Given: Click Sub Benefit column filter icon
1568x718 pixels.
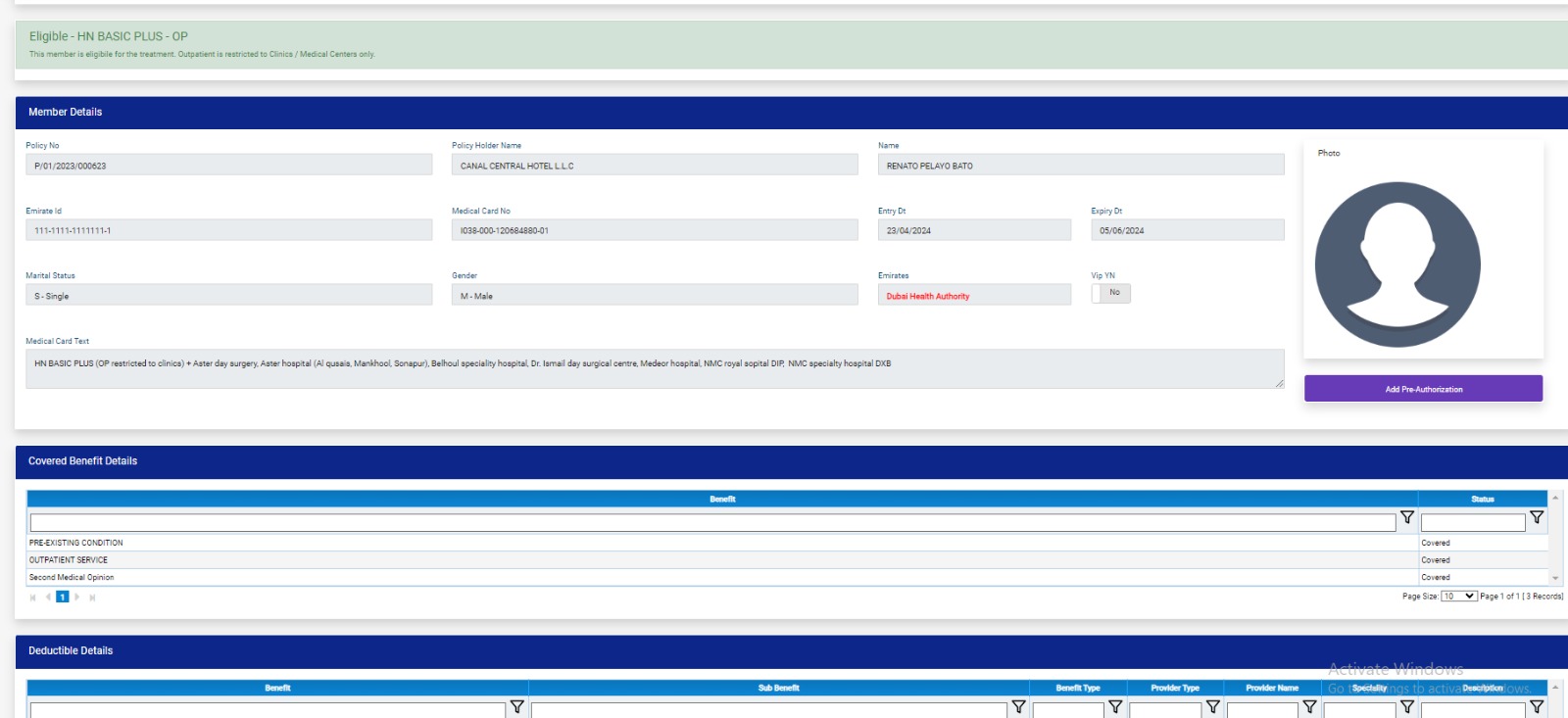Looking at the screenshot, I should pos(1018,706).
